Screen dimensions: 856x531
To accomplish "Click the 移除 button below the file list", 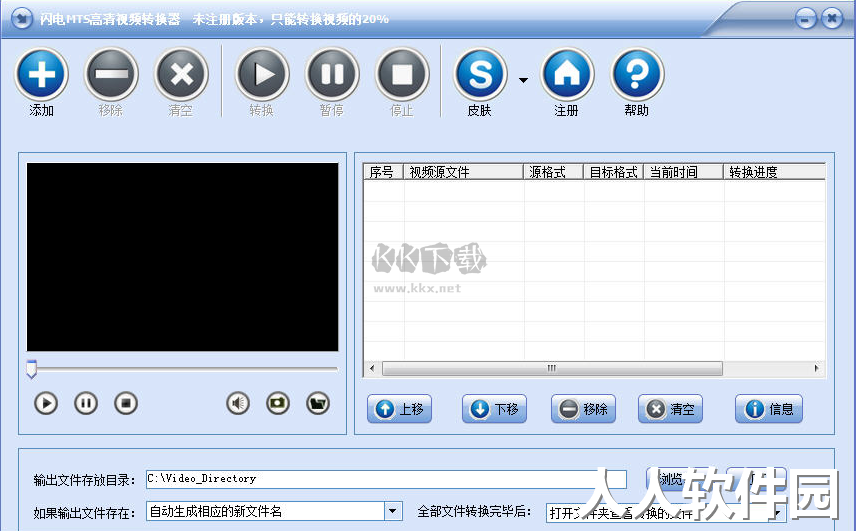I will (584, 409).
